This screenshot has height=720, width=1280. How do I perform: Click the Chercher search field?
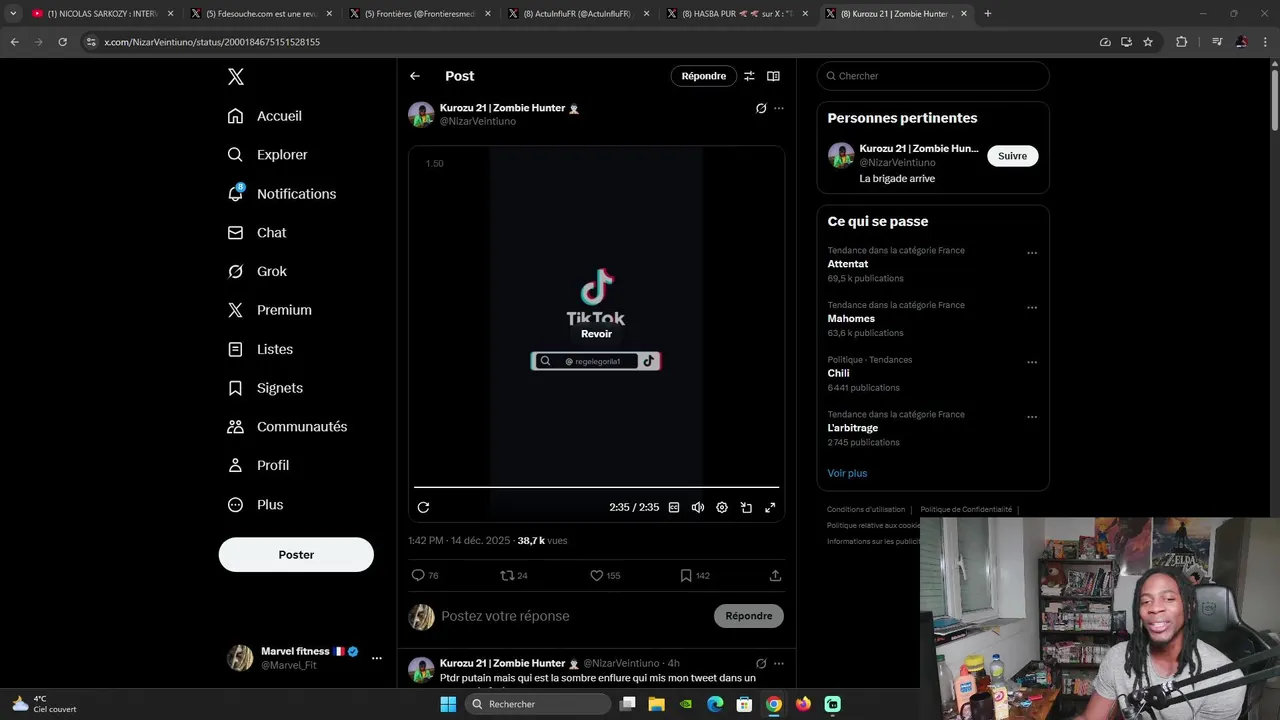(933, 76)
